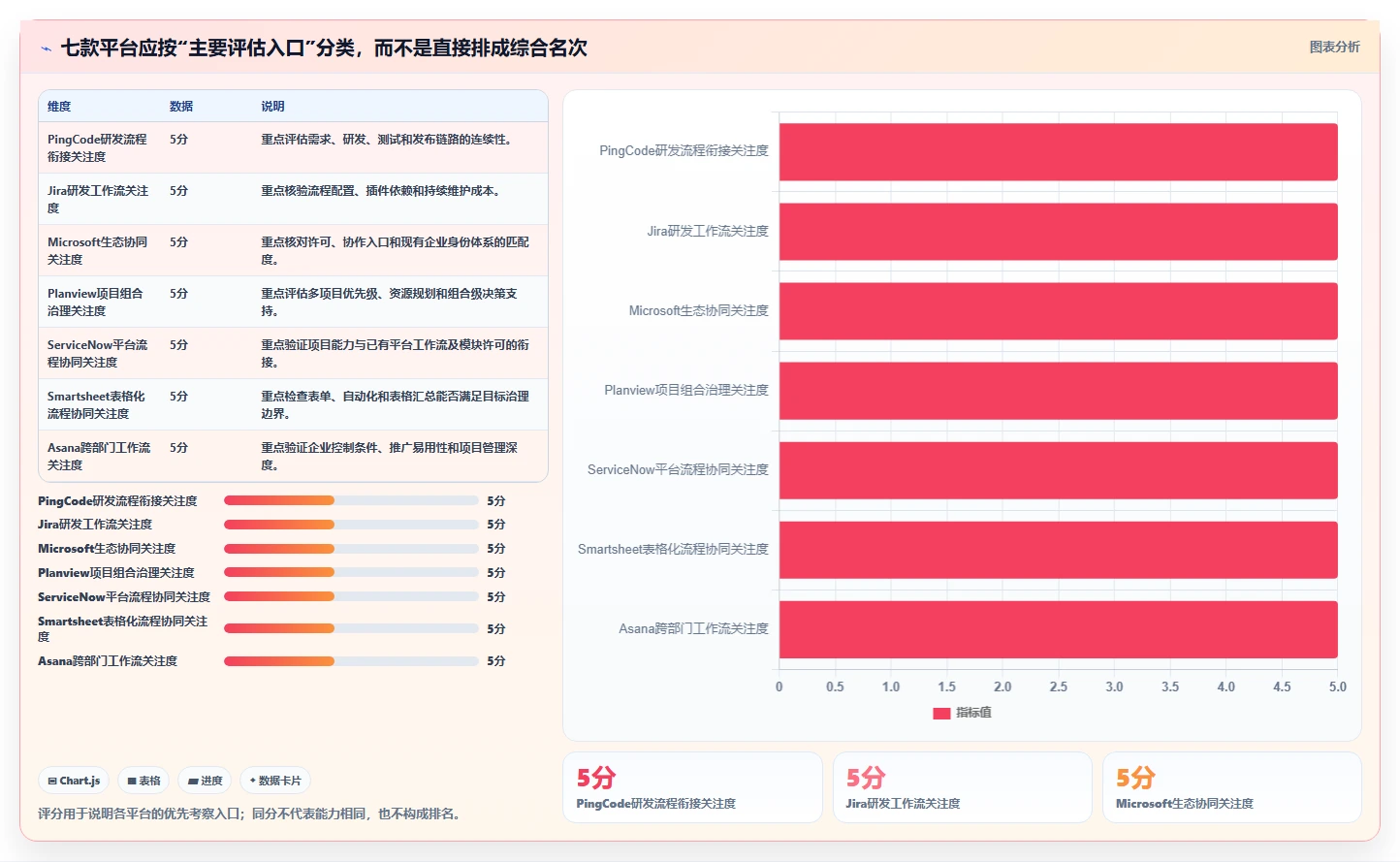1400x862 pixels.
Task: Select table cell Asana跨部门工作流关注度
Action: [100, 456]
